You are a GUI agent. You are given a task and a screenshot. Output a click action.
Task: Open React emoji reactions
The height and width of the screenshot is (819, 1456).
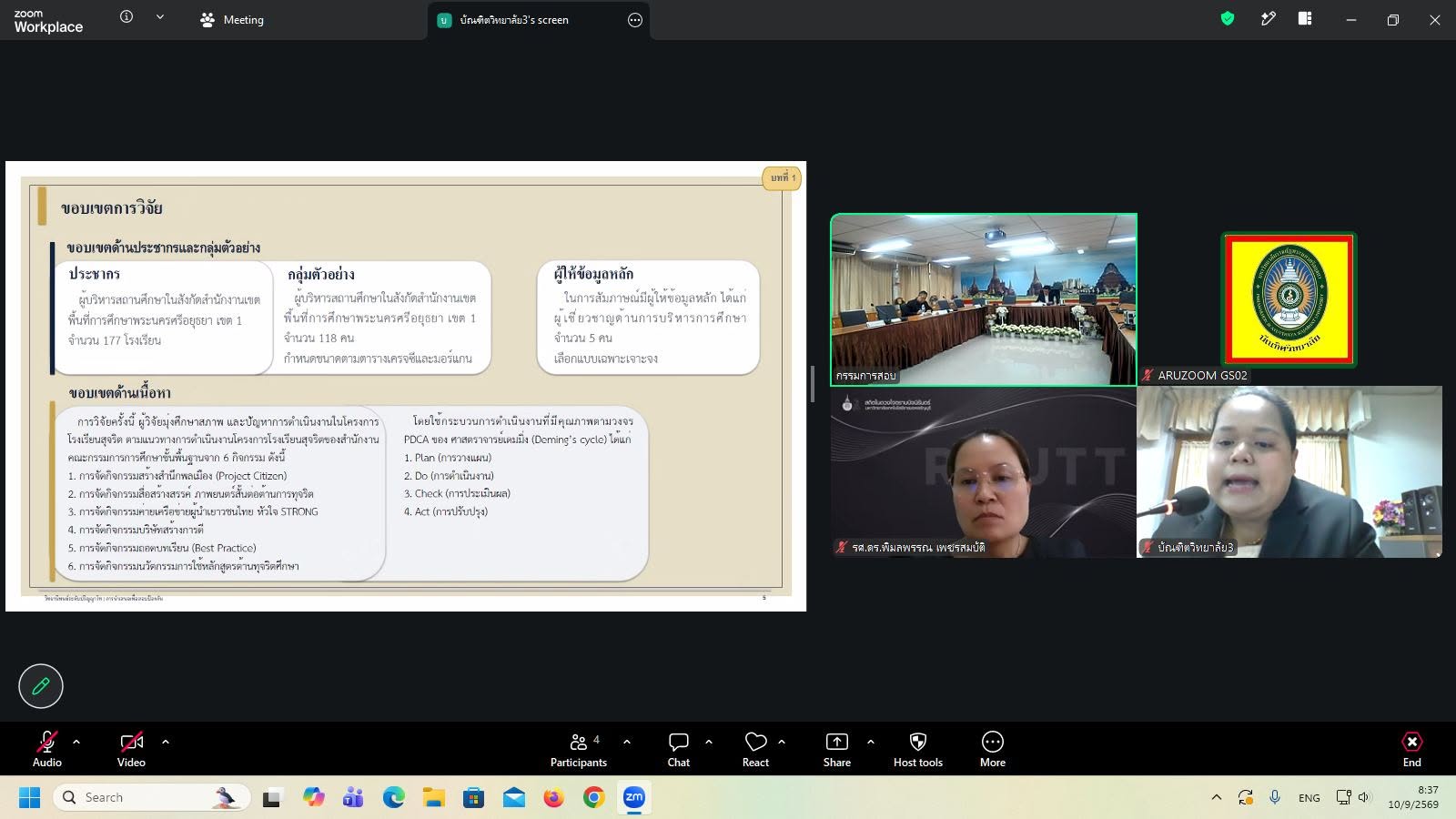755,749
